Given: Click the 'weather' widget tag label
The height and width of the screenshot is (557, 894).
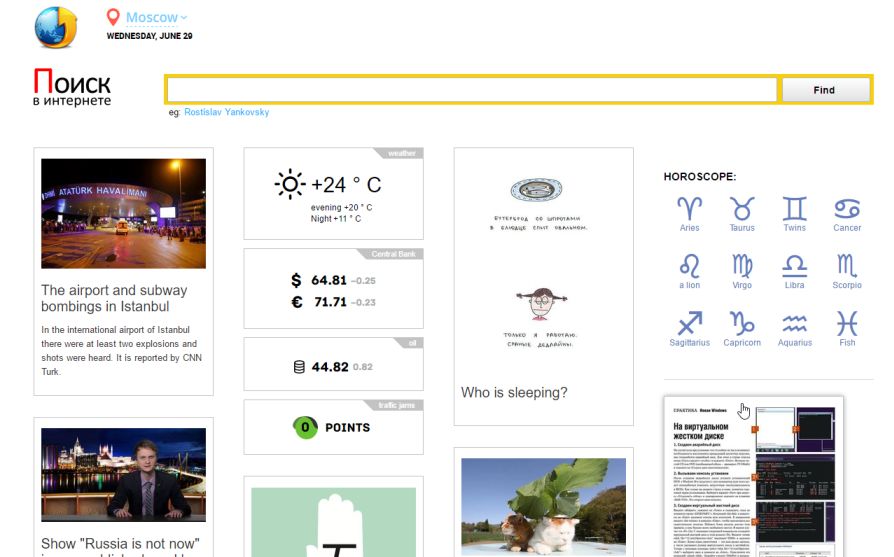Looking at the screenshot, I should pos(401,153).
